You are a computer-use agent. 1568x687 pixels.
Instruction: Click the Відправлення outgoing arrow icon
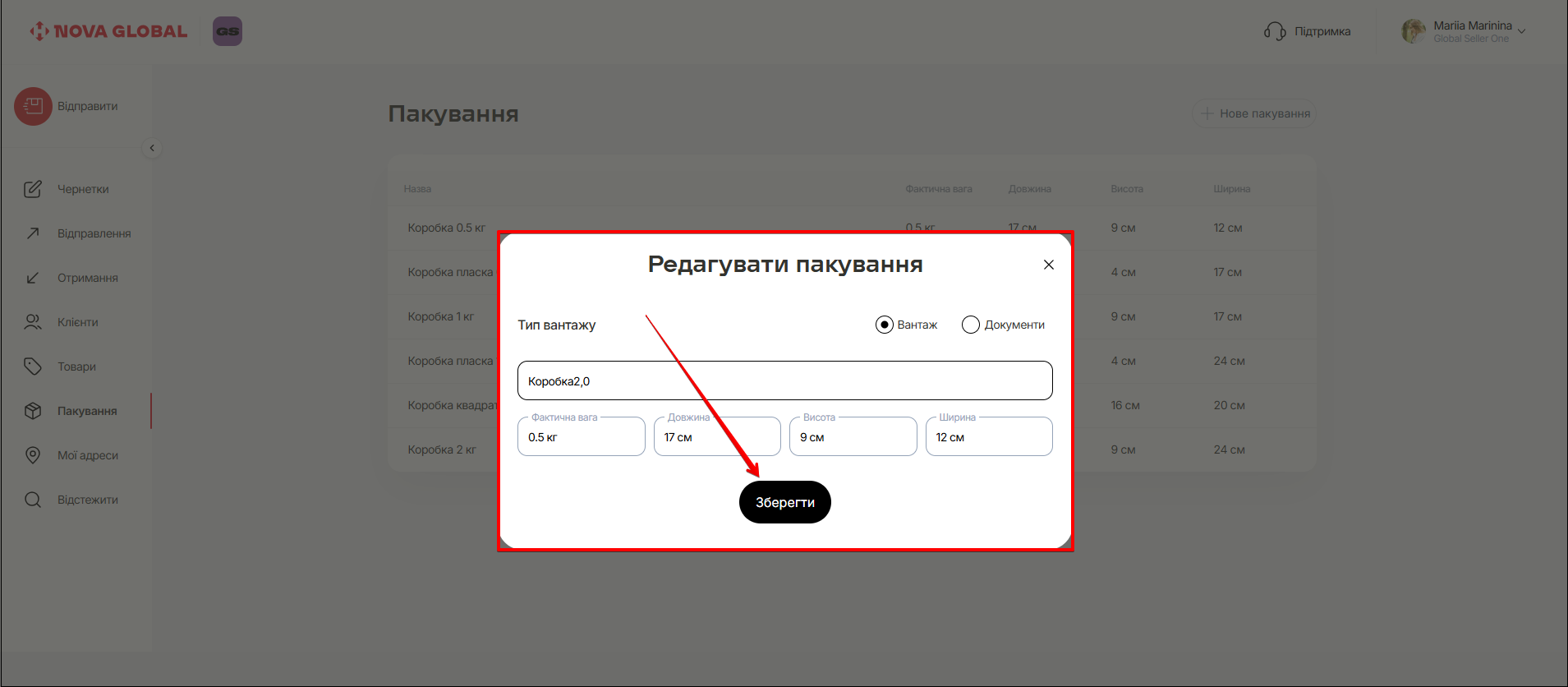point(33,233)
